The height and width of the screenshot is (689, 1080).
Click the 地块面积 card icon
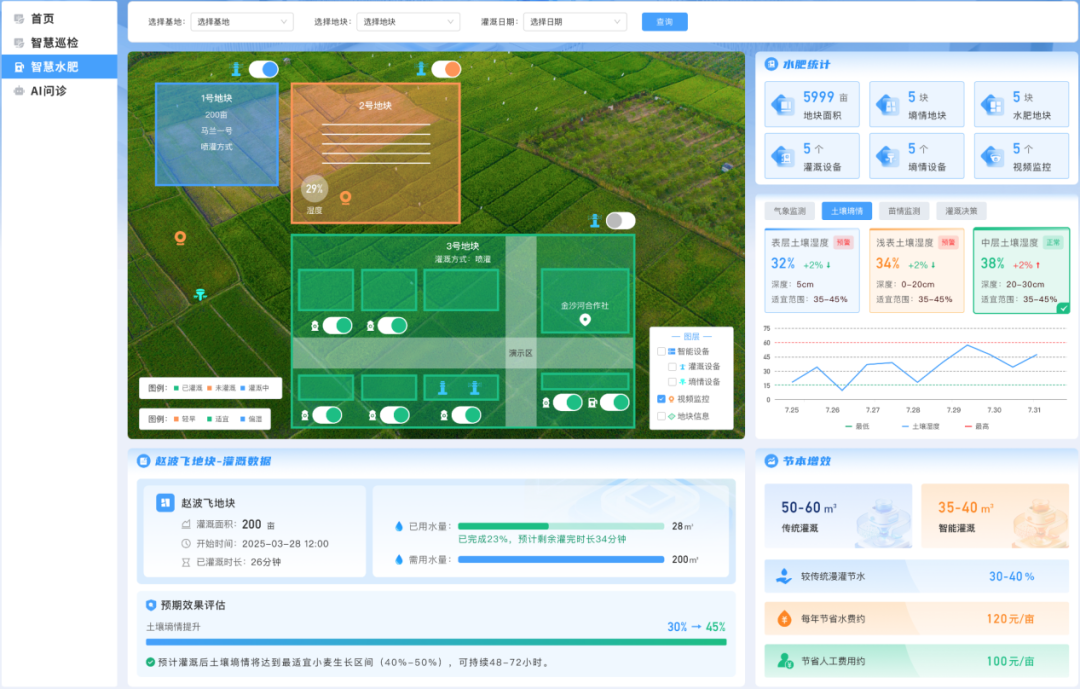[x=784, y=105]
